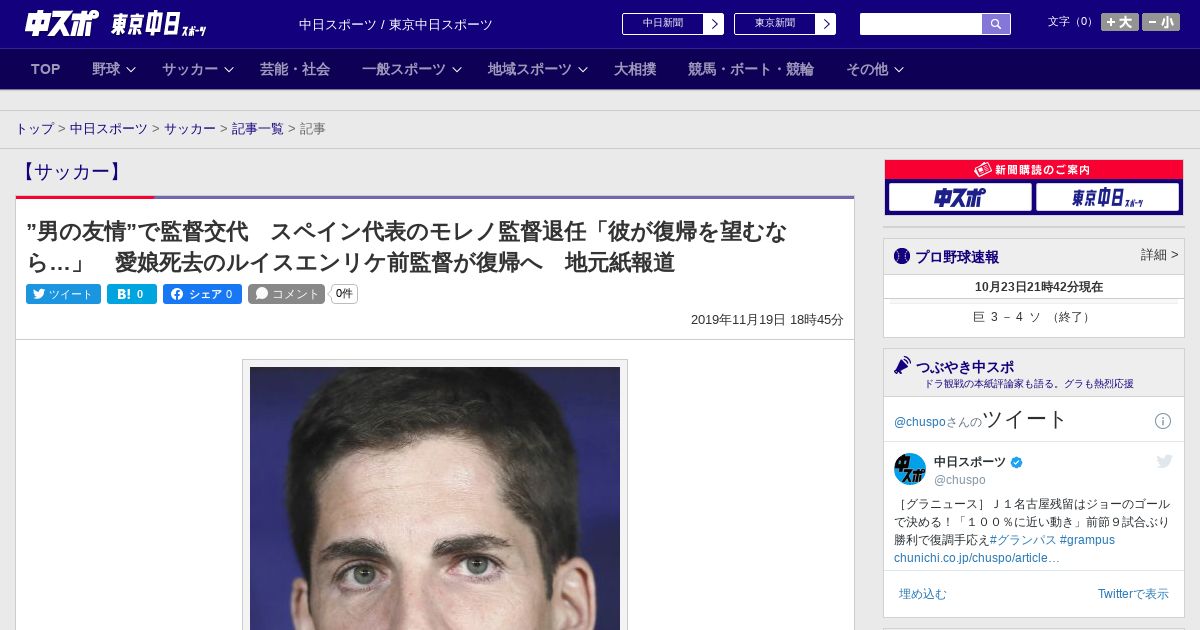Click the article headline text
Image resolution: width=1200 pixels, height=630 pixels.
[407, 247]
